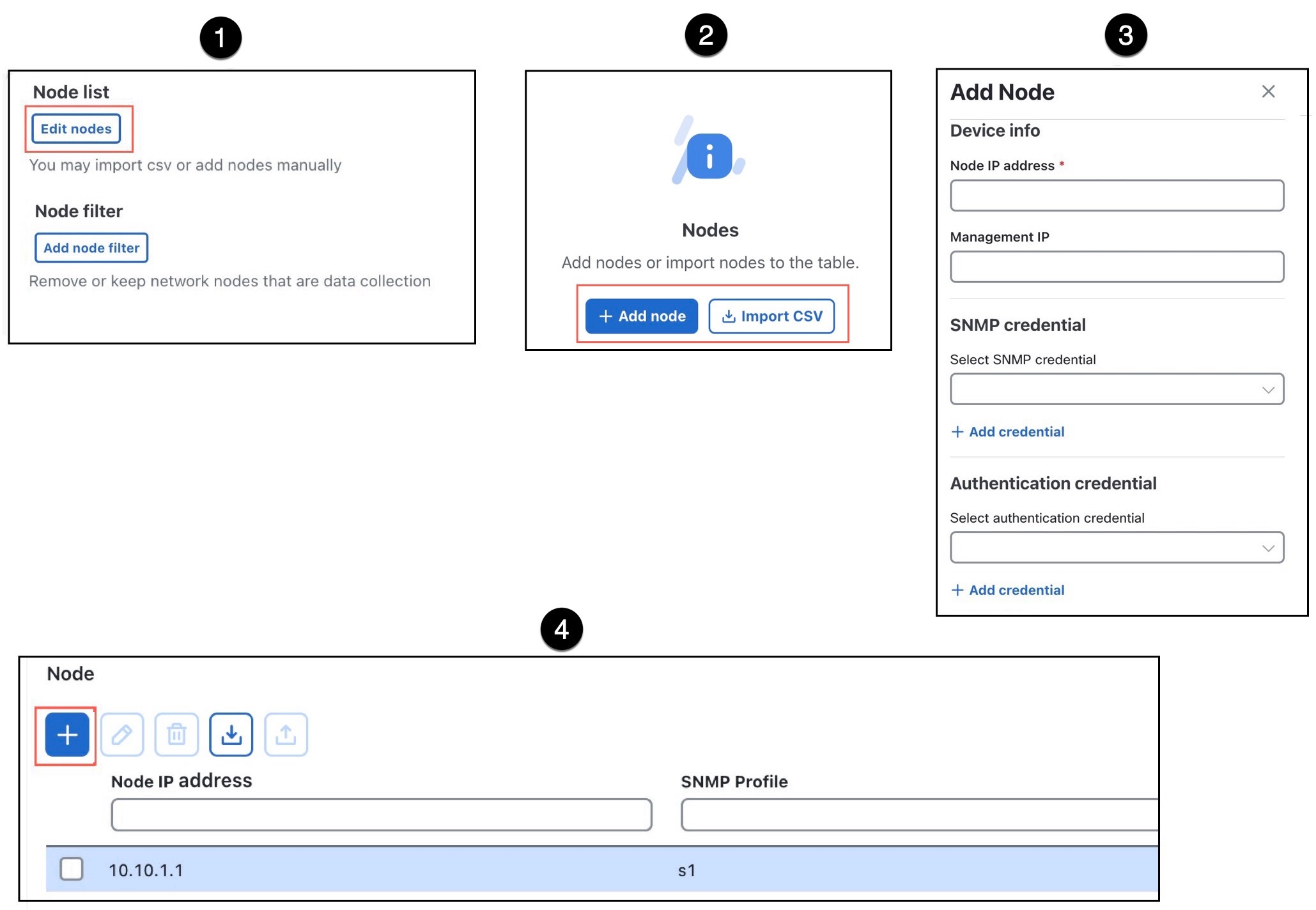The width and height of the screenshot is (1316, 910).
Task: Click the Add node filter button
Action: click(x=90, y=248)
